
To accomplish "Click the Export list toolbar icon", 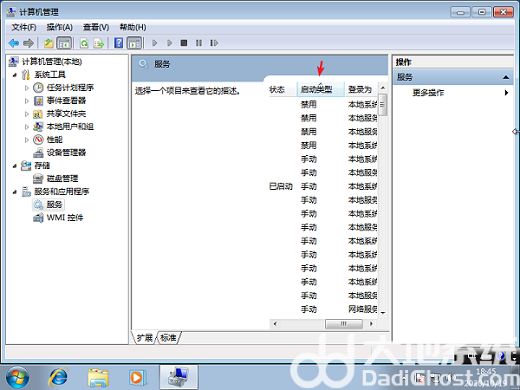I will (x=99, y=43).
